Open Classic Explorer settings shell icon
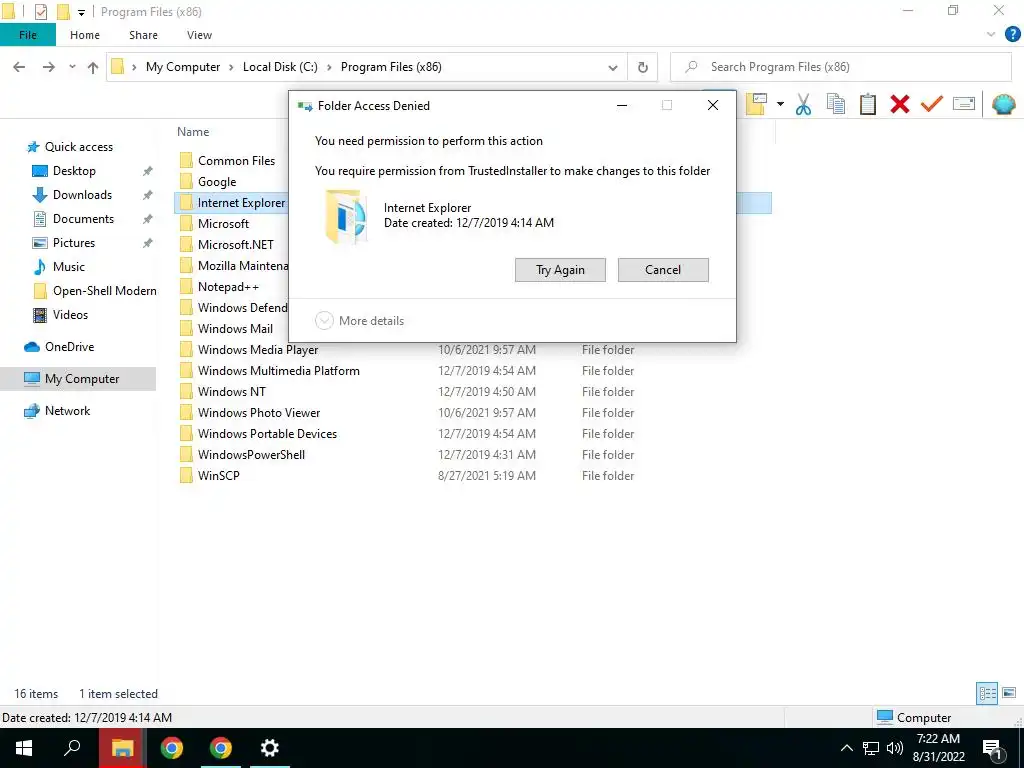This screenshot has height=768, width=1024. tap(1003, 104)
